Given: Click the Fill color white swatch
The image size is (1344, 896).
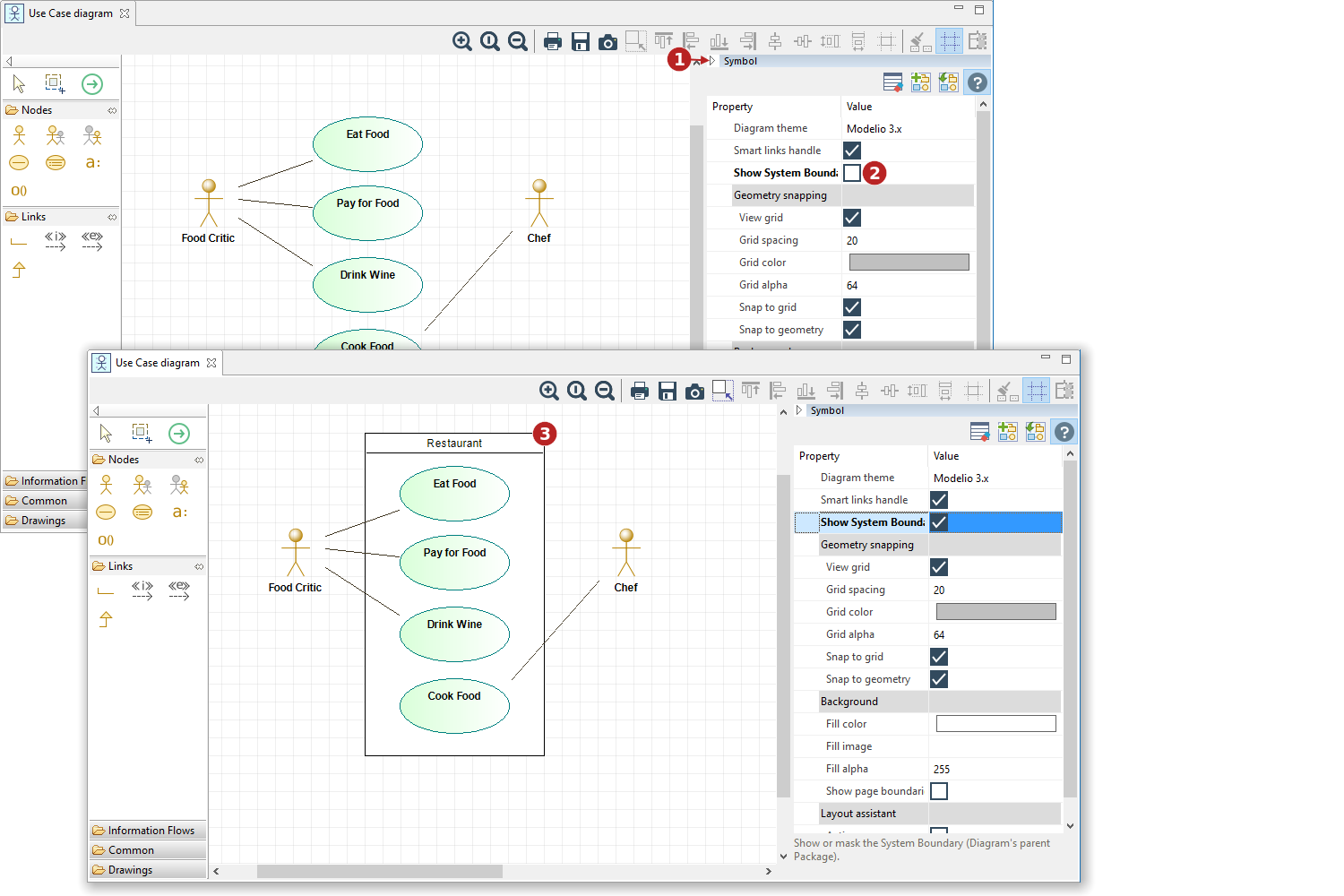Looking at the screenshot, I should click(995, 724).
